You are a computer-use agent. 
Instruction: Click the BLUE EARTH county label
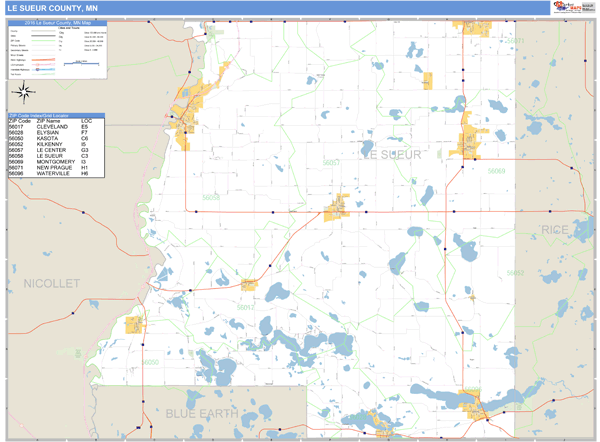pyautogui.click(x=202, y=413)
